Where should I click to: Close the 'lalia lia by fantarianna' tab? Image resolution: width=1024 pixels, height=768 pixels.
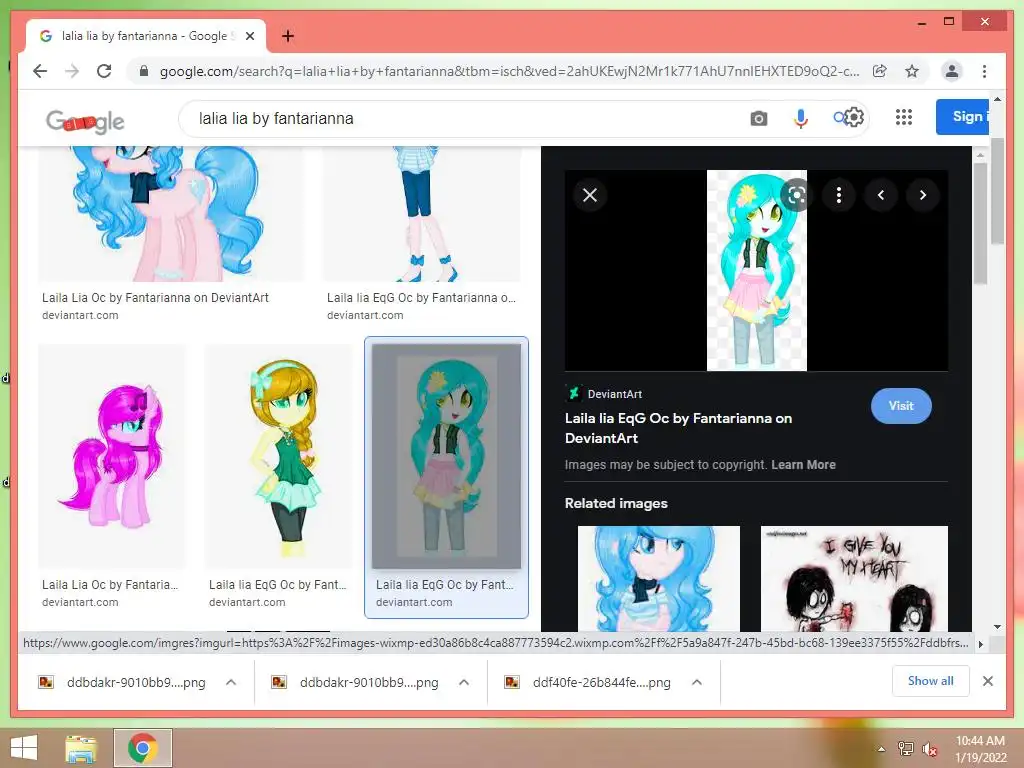pyautogui.click(x=249, y=36)
